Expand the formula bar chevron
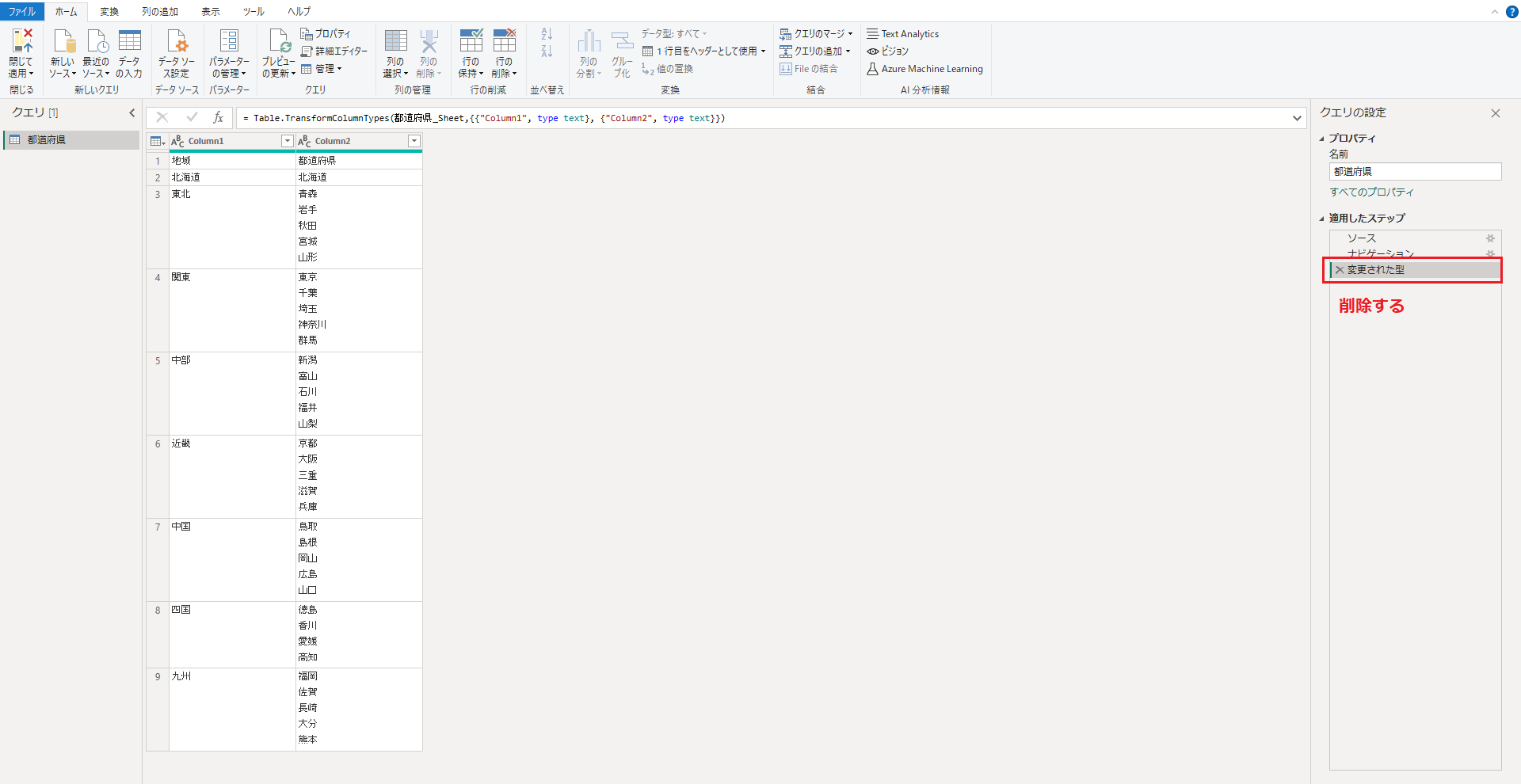Image resolution: width=1521 pixels, height=784 pixels. [x=1297, y=118]
